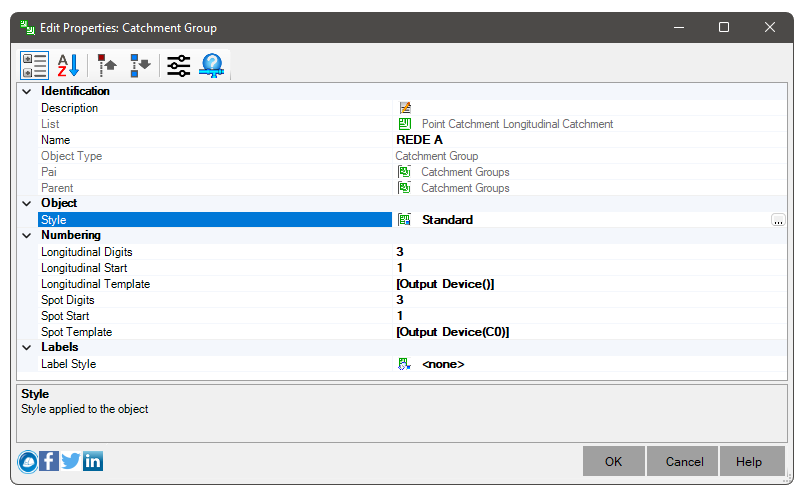
Task: Open the sliders settings icon
Action: click(x=179, y=65)
